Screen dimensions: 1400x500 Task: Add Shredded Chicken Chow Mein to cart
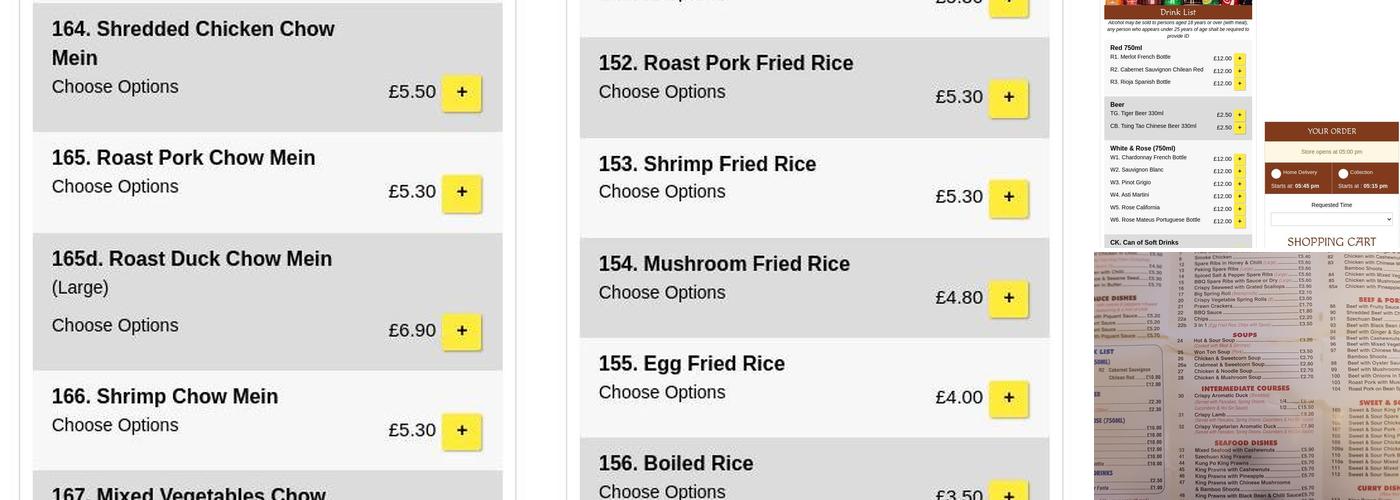(461, 92)
